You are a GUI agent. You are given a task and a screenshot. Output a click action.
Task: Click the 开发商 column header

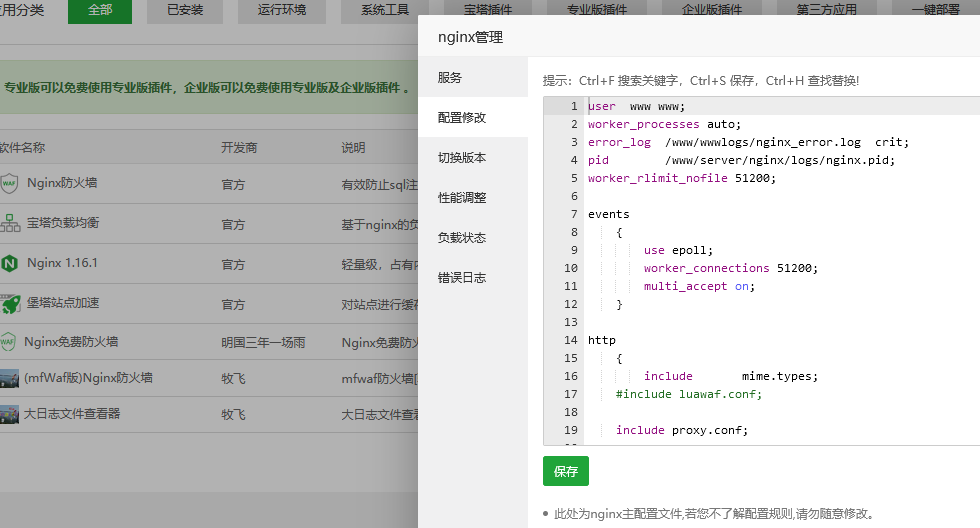coord(239,147)
